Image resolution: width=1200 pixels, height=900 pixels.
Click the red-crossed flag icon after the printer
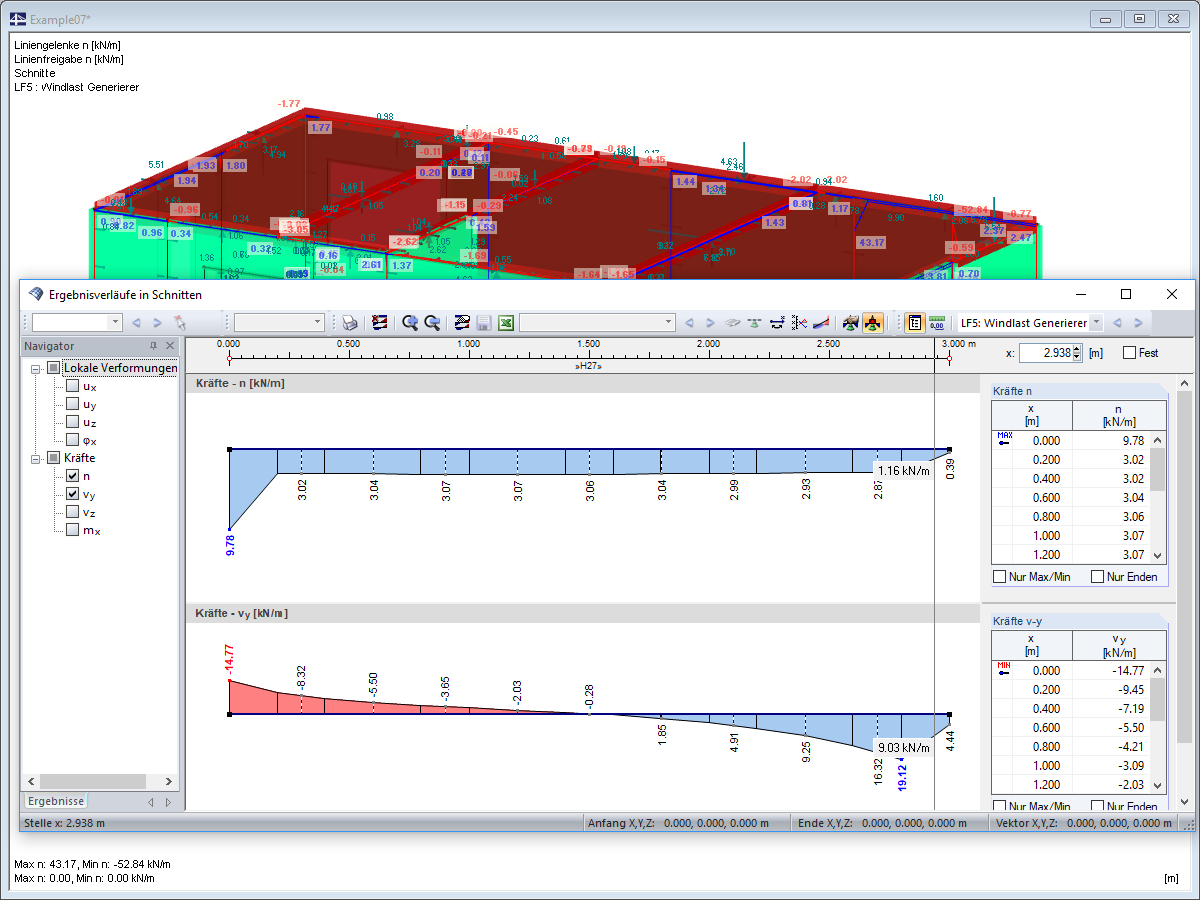[x=380, y=323]
